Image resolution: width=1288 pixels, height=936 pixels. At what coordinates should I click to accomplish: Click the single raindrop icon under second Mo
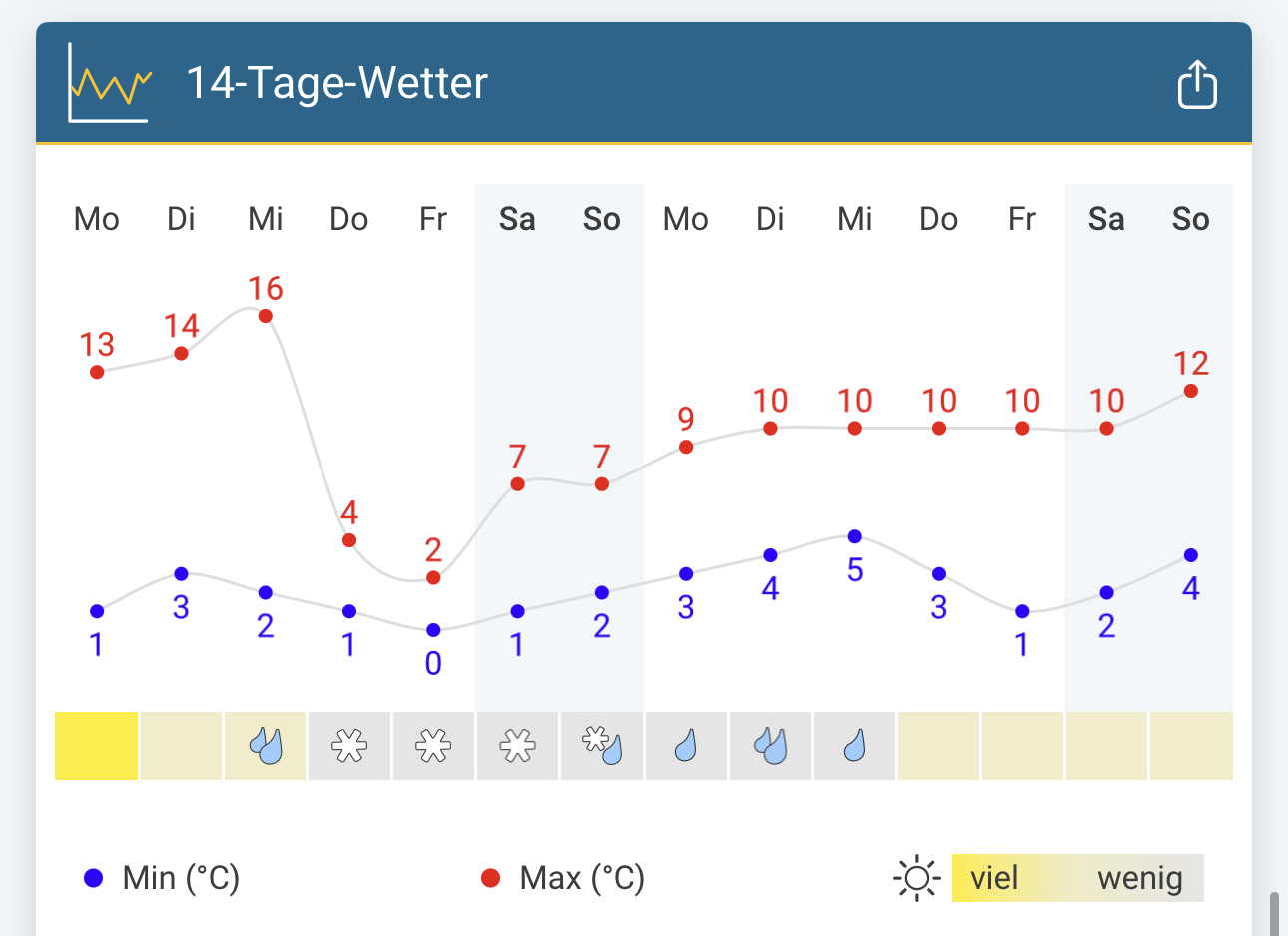[x=686, y=746]
